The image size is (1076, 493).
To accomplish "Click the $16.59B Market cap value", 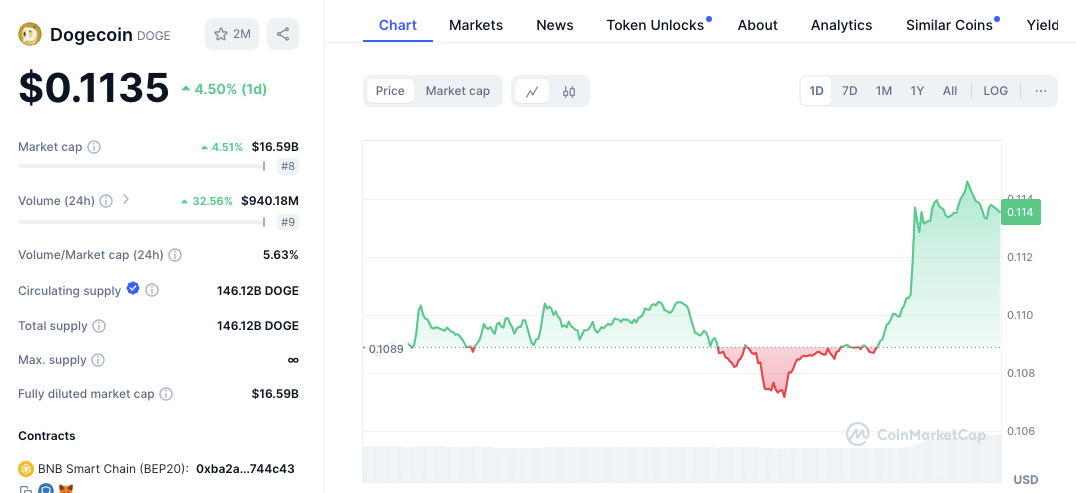I will click(274, 146).
